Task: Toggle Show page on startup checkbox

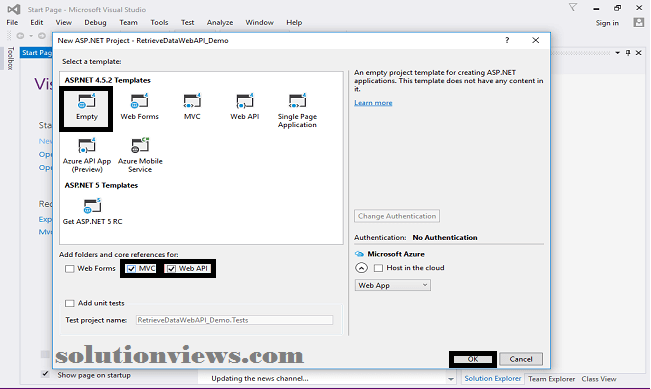Action: (x=45, y=374)
